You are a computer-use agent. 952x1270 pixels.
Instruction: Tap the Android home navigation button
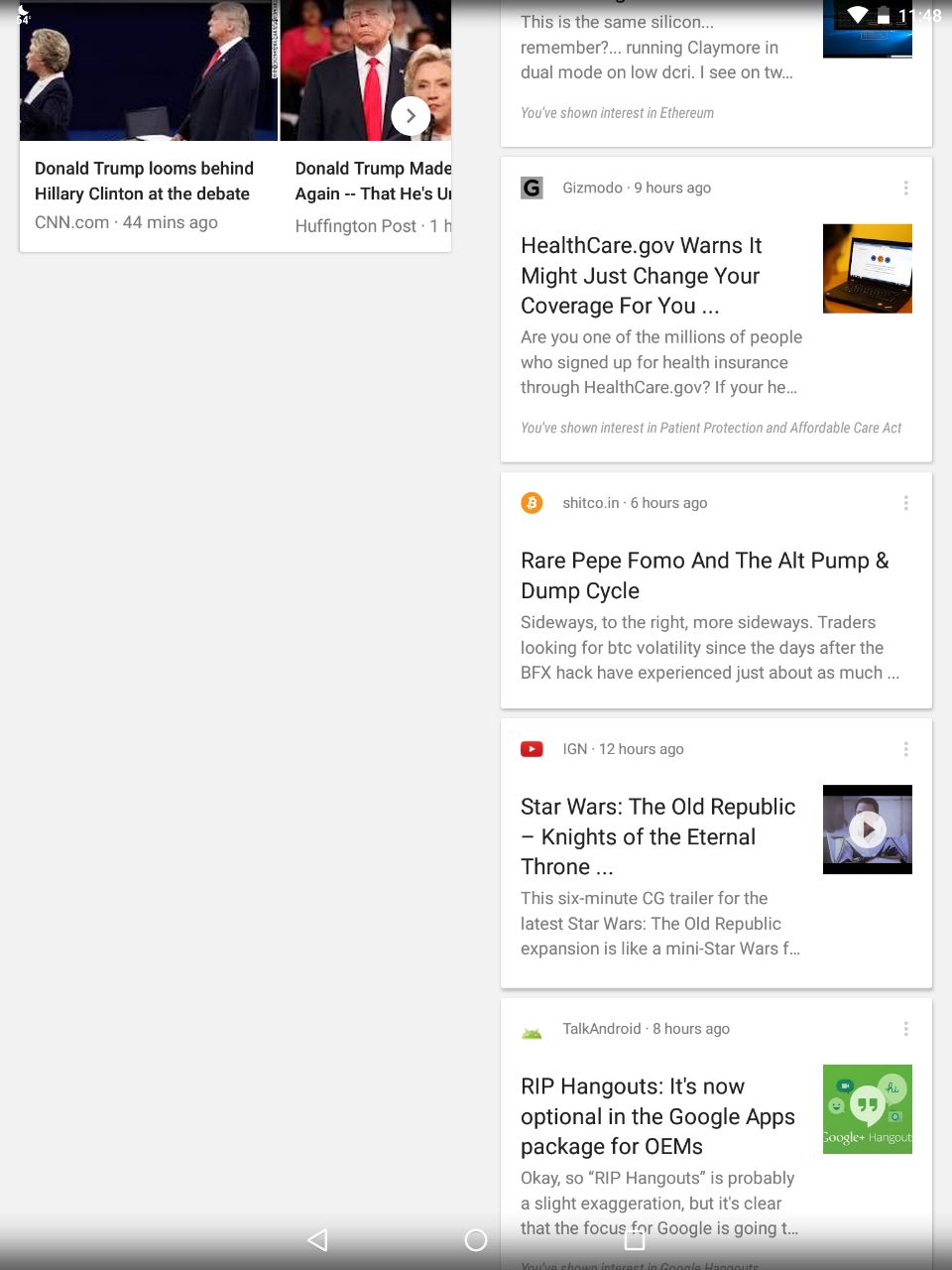pos(476,1239)
